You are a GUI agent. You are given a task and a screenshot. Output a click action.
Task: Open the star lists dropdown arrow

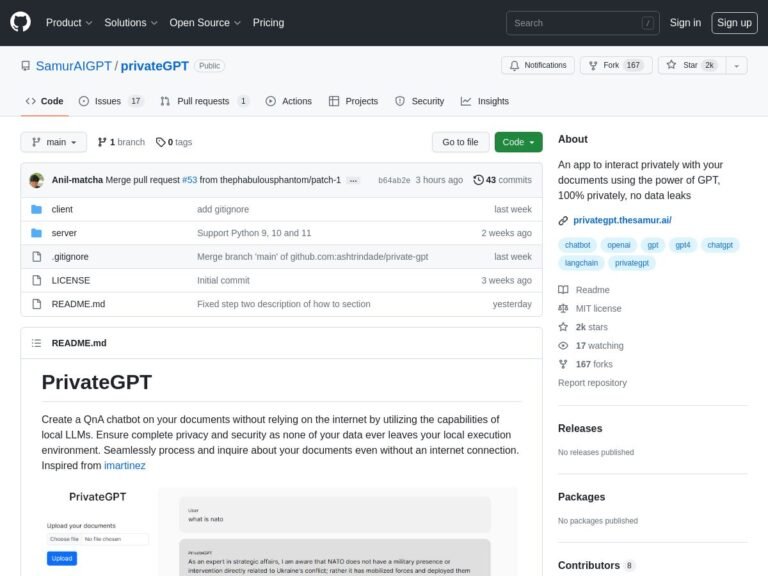(x=737, y=65)
